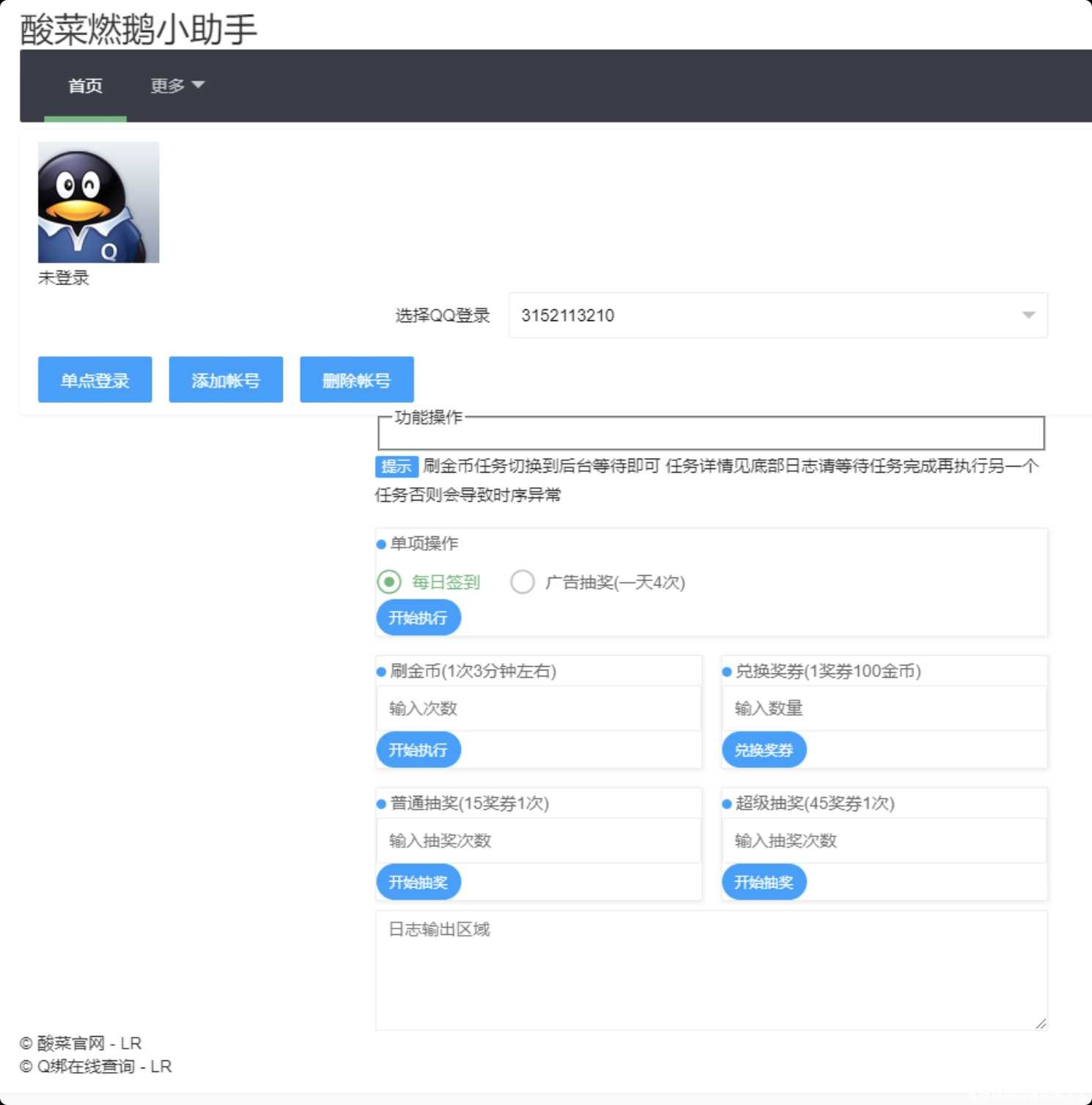This screenshot has width=1092, height=1105.
Task: Click 开始执行 under 刷金币
Action: [x=418, y=750]
